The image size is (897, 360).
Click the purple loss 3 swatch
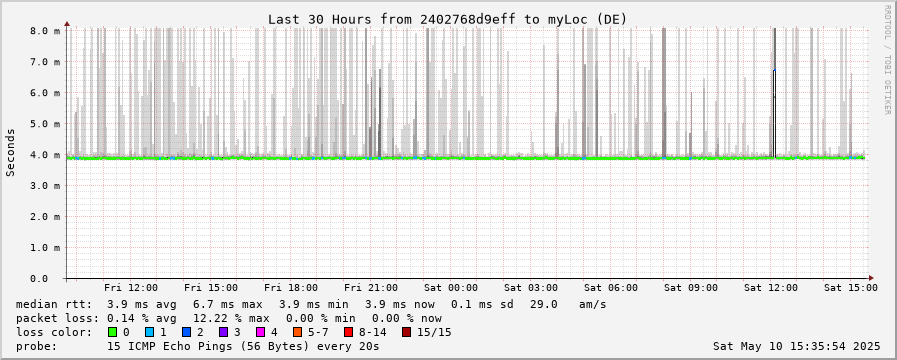[x=223, y=332]
